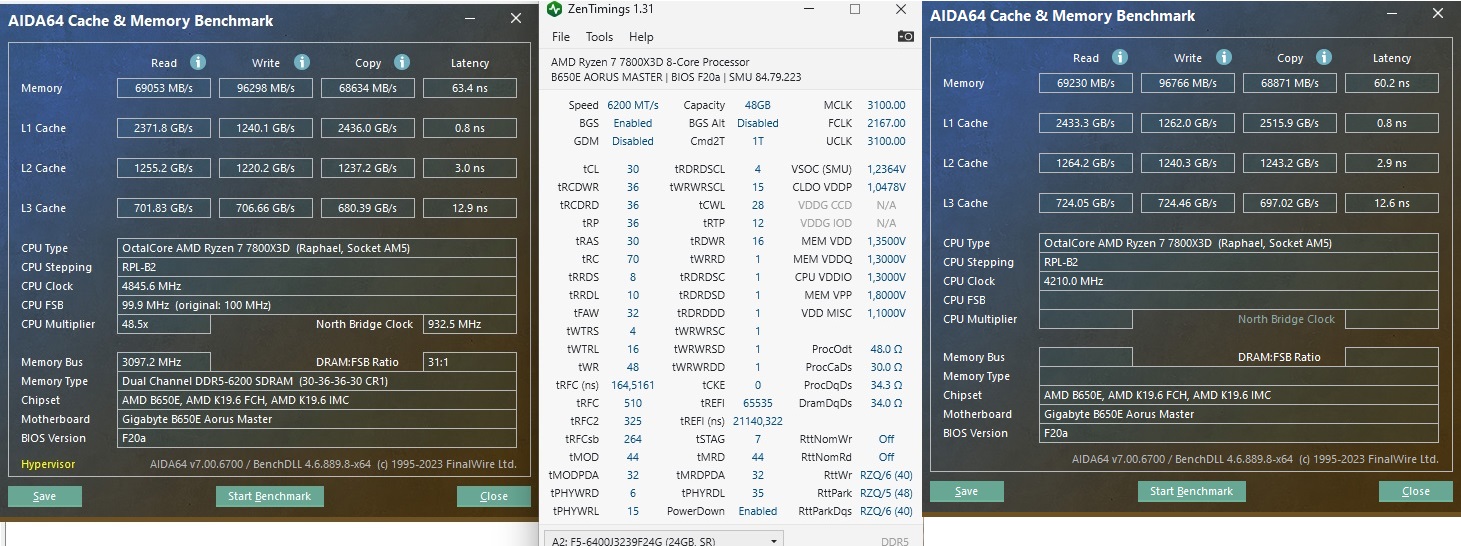Click L3 Cache Copy 680.39 GB/s in left window
The height and width of the screenshot is (546, 1461).
(368, 208)
